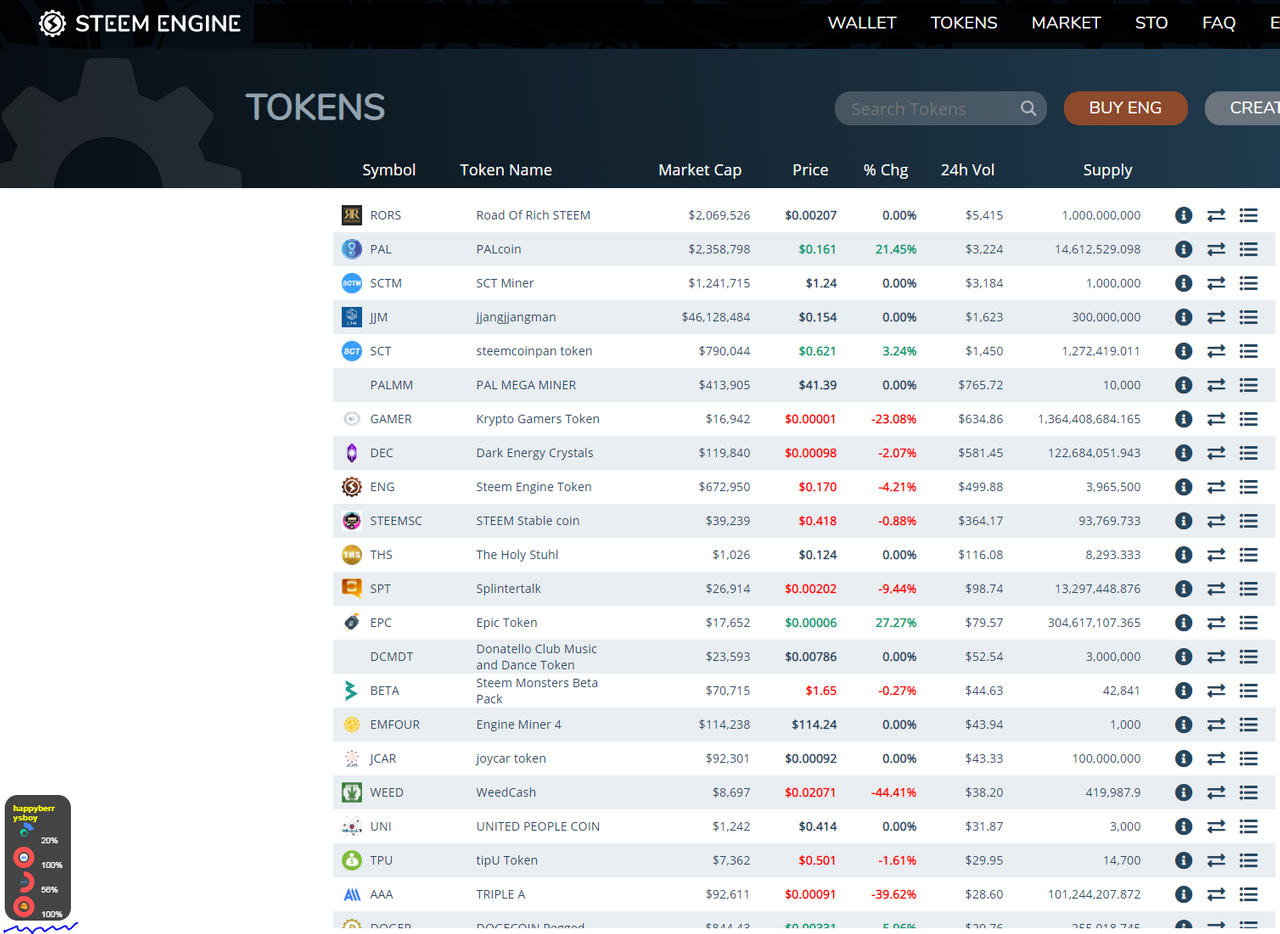Open info for EMFOUR token
Viewport: 1280px width, 934px height.
pyautogui.click(x=1183, y=725)
